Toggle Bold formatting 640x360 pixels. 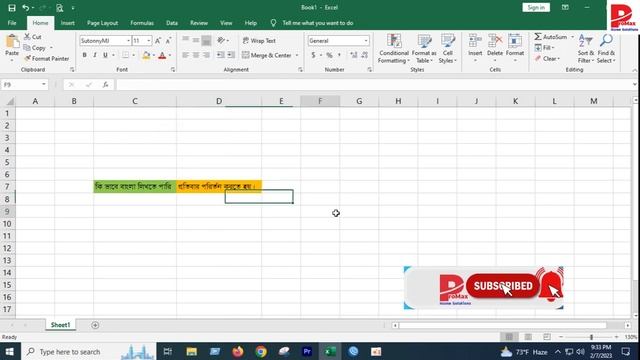pyautogui.click(x=84, y=55)
